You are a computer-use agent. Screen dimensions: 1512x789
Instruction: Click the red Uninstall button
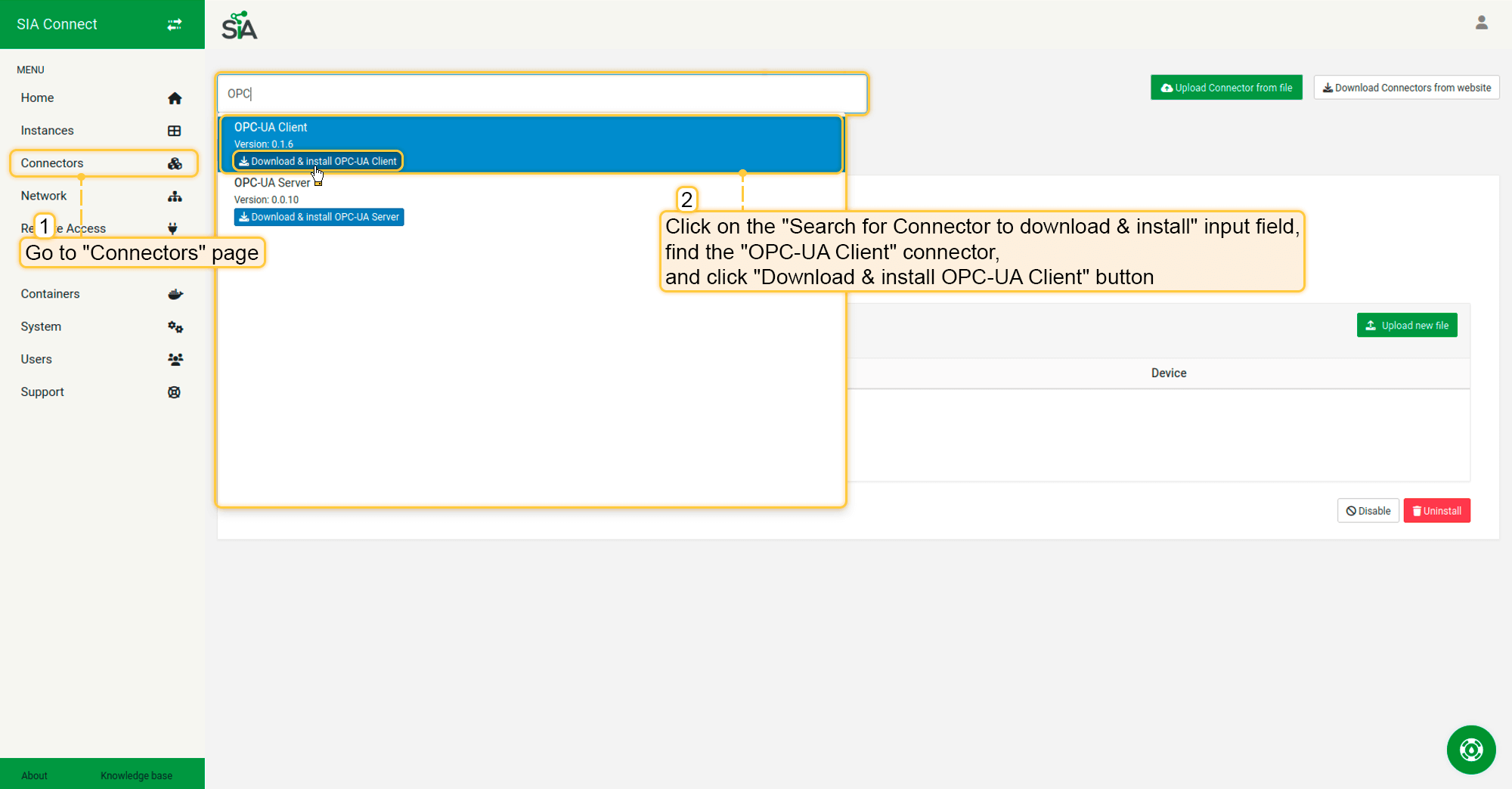click(1436, 511)
